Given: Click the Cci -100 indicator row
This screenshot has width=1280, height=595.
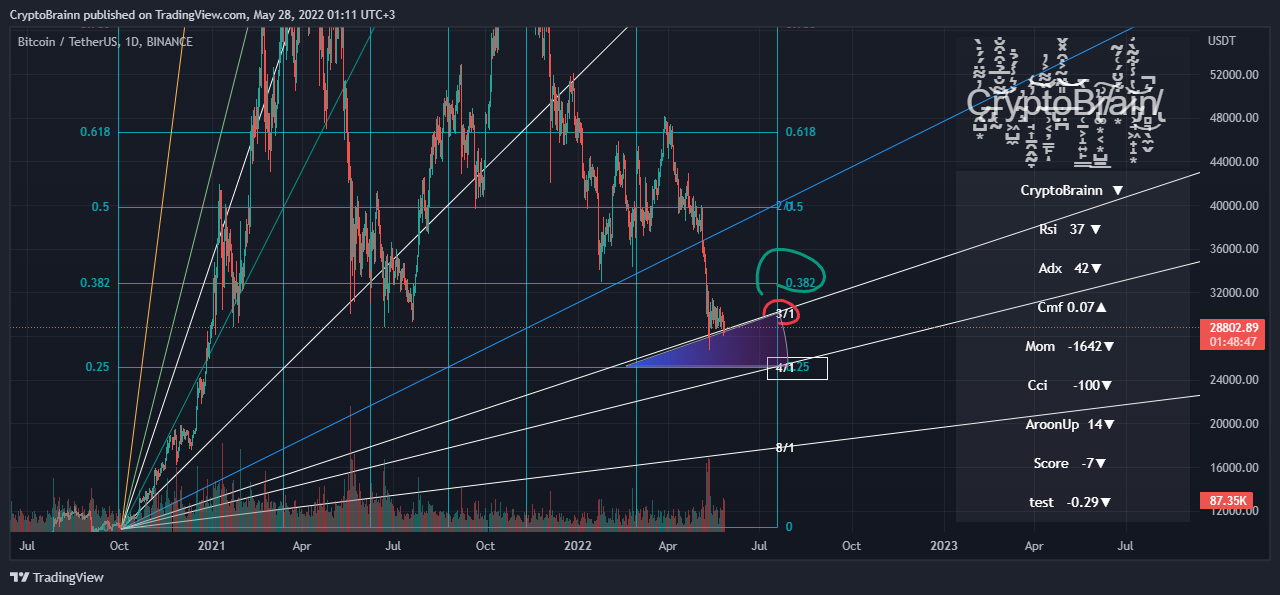Looking at the screenshot, I should tap(1072, 385).
